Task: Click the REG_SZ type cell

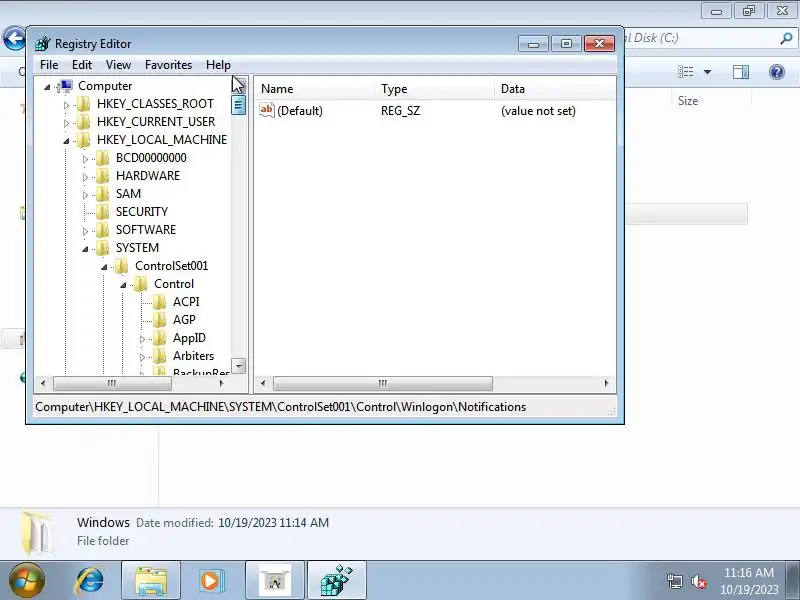Action: (401, 111)
